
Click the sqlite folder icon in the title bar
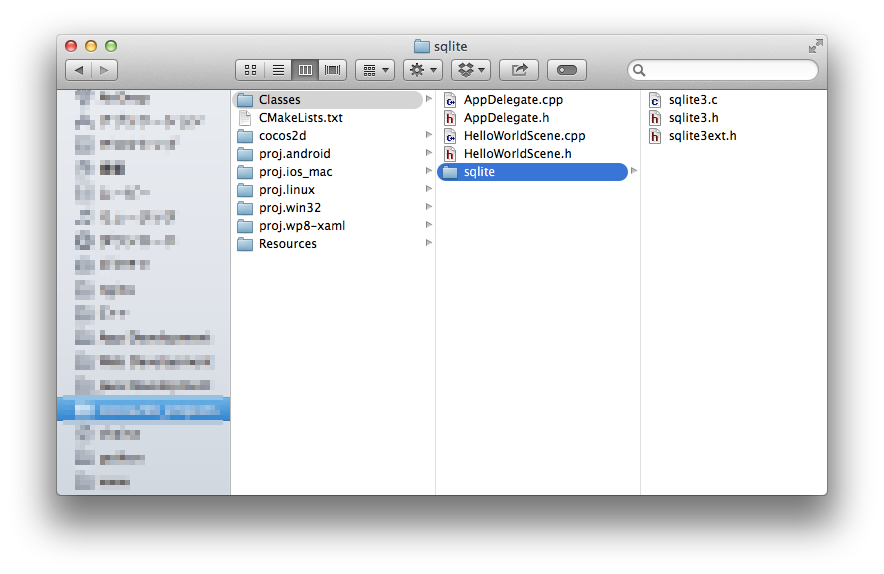(x=422, y=46)
